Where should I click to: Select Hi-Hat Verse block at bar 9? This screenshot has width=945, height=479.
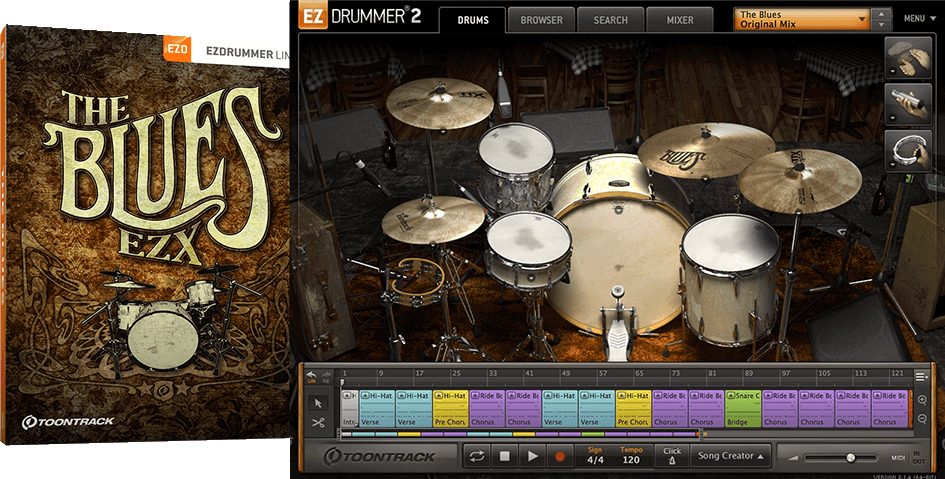(377, 409)
